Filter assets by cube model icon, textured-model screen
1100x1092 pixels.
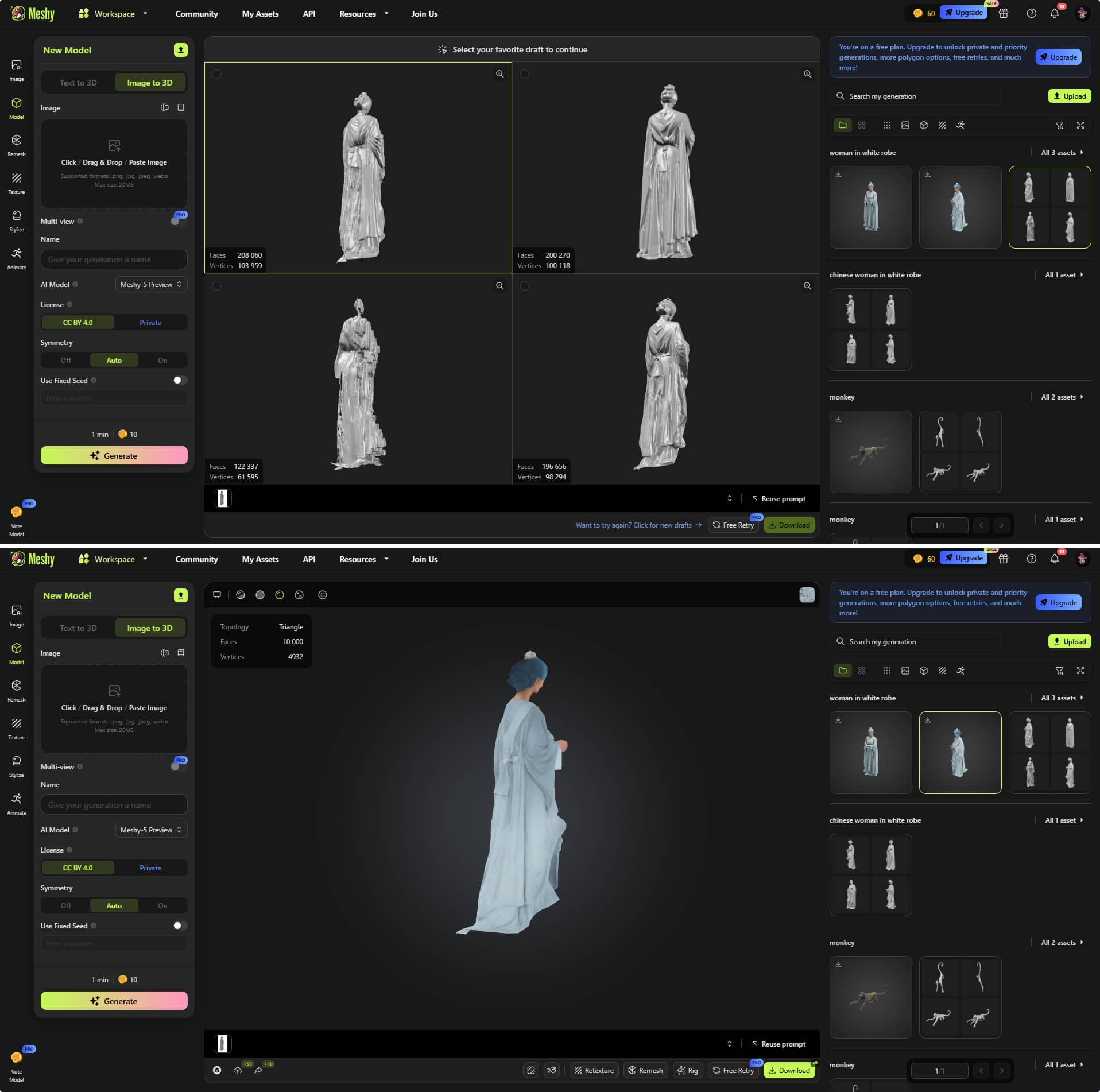click(924, 671)
